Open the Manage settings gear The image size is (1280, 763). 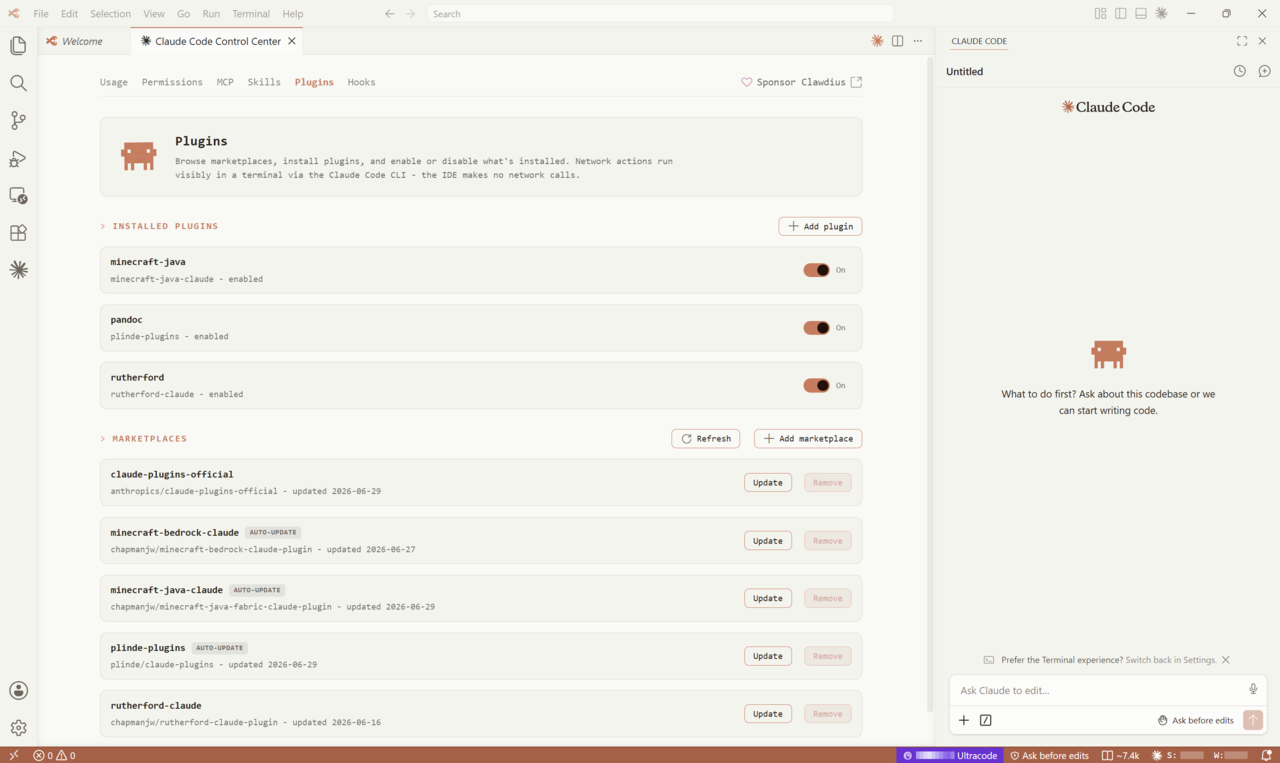click(x=18, y=728)
